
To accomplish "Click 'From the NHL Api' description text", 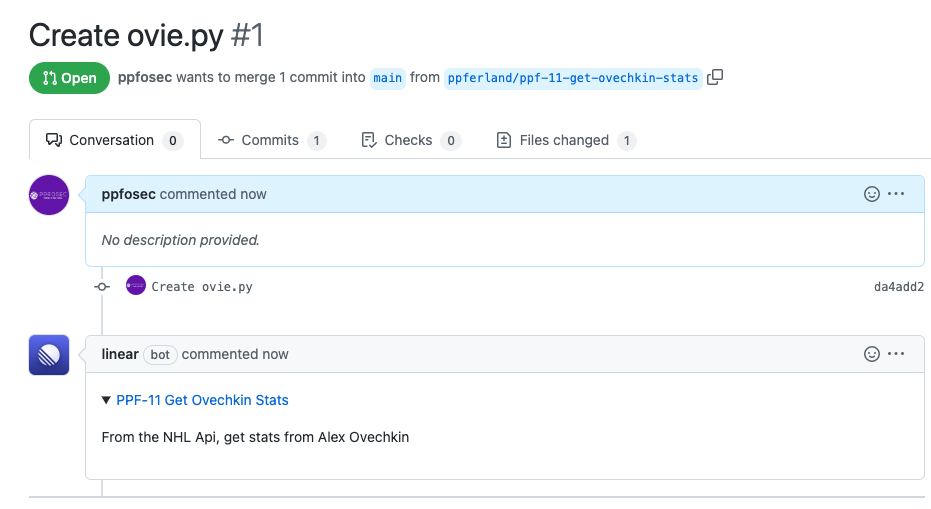I will (255, 437).
